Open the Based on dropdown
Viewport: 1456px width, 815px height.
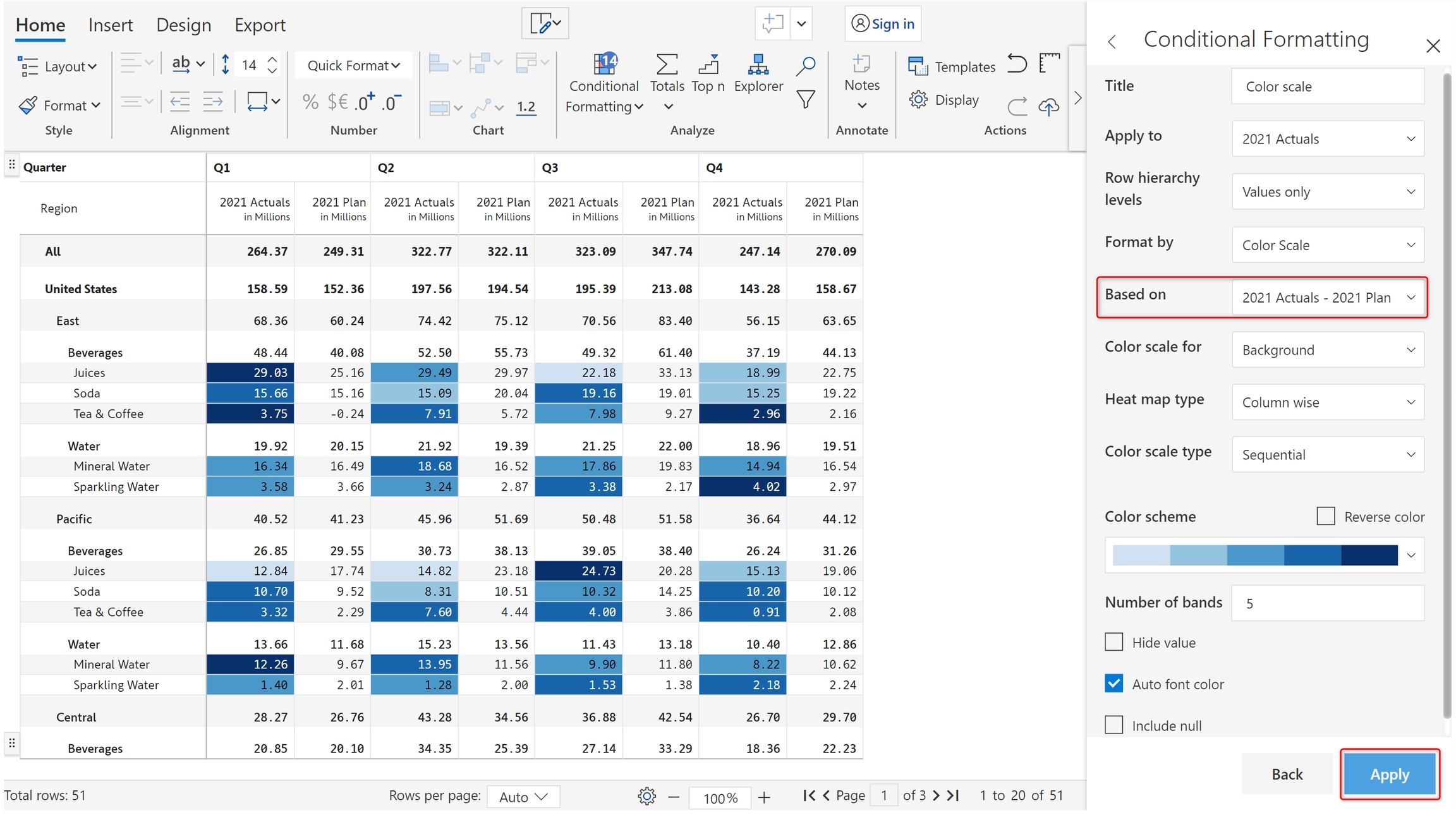click(1327, 298)
